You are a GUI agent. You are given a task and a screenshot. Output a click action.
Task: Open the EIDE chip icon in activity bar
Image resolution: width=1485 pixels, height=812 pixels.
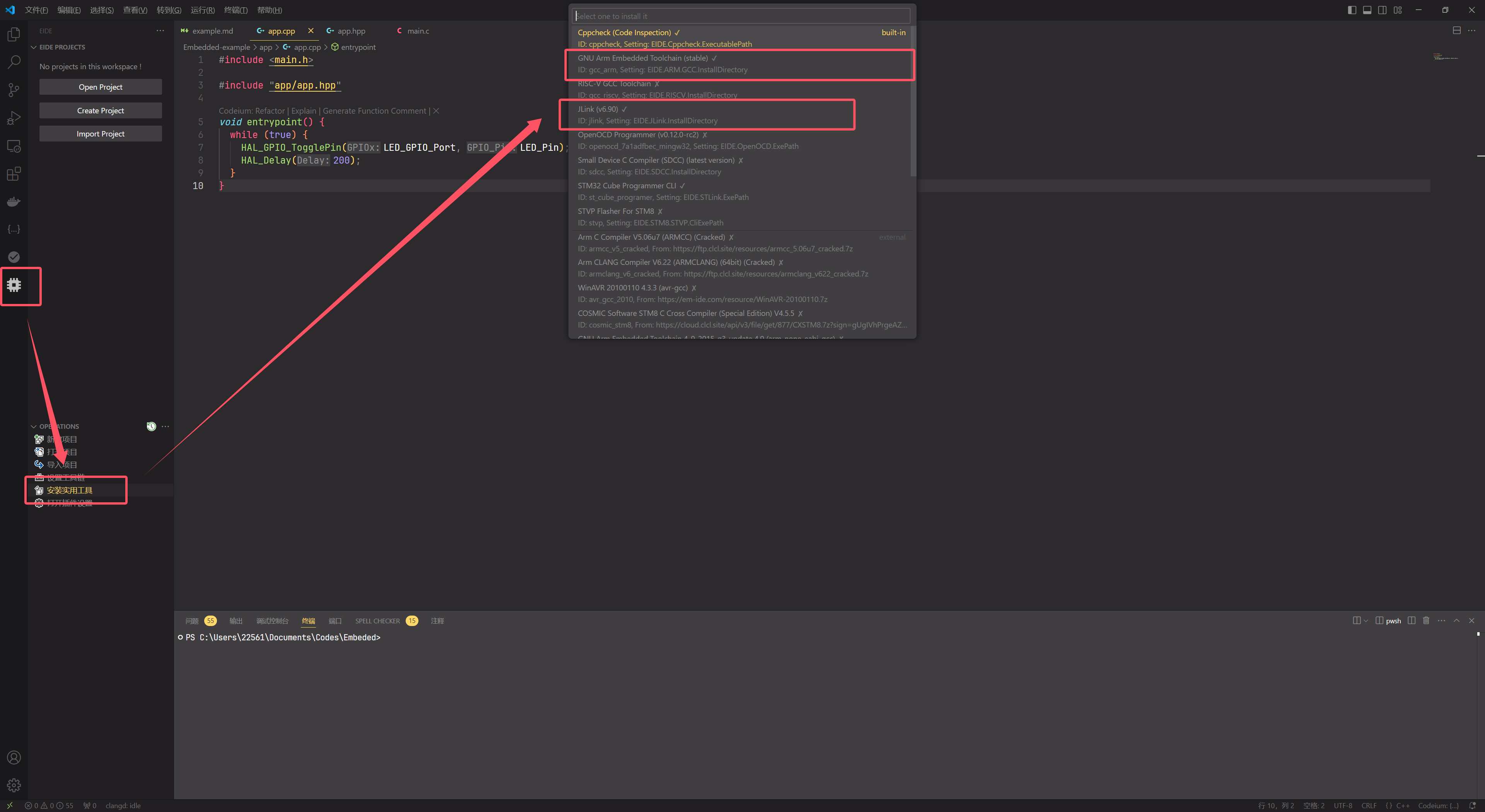pyautogui.click(x=14, y=285)
